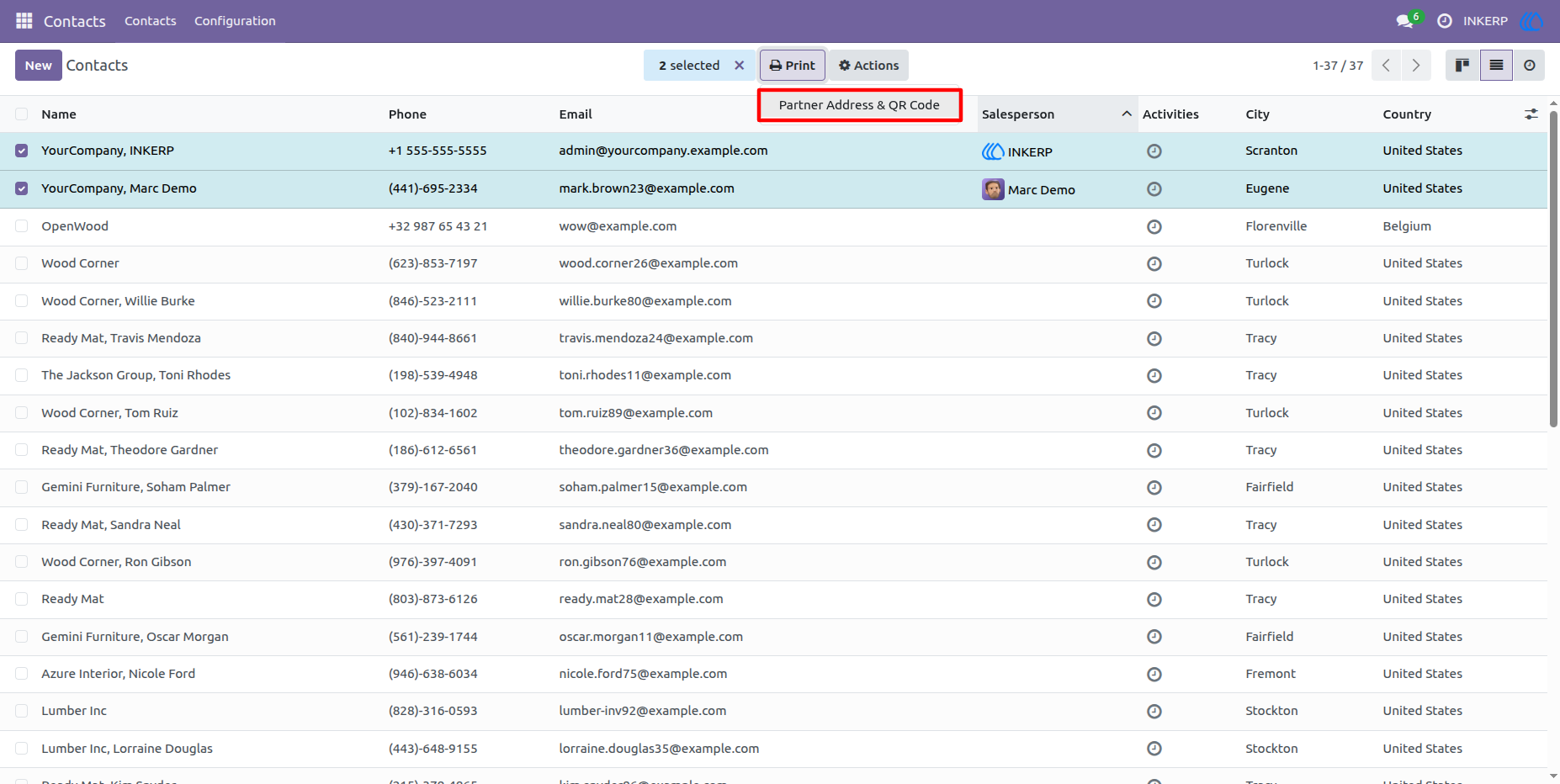Image resolution: width=1560 pixels, height=784 pixels.
Task: Open the activities clock icon in navbar
Action: 1445,21
